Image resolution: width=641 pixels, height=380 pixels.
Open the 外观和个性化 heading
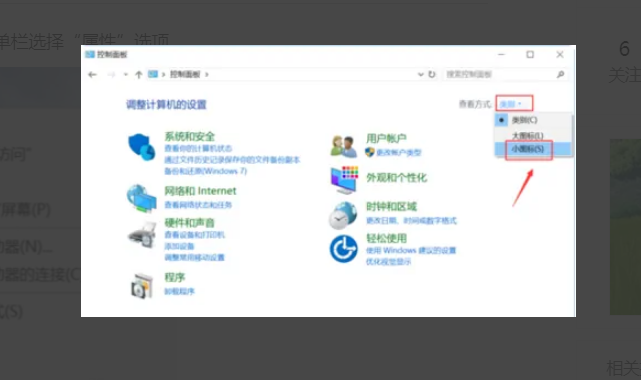[397, 178]
